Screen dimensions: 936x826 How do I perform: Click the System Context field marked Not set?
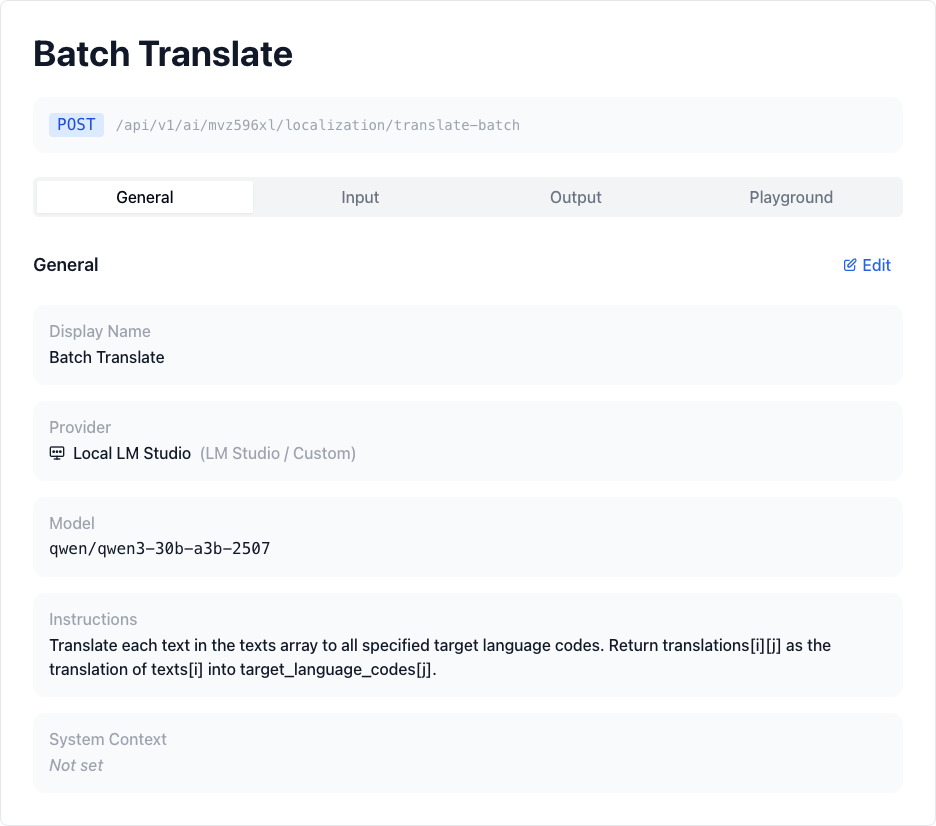[x=76, y=765]
